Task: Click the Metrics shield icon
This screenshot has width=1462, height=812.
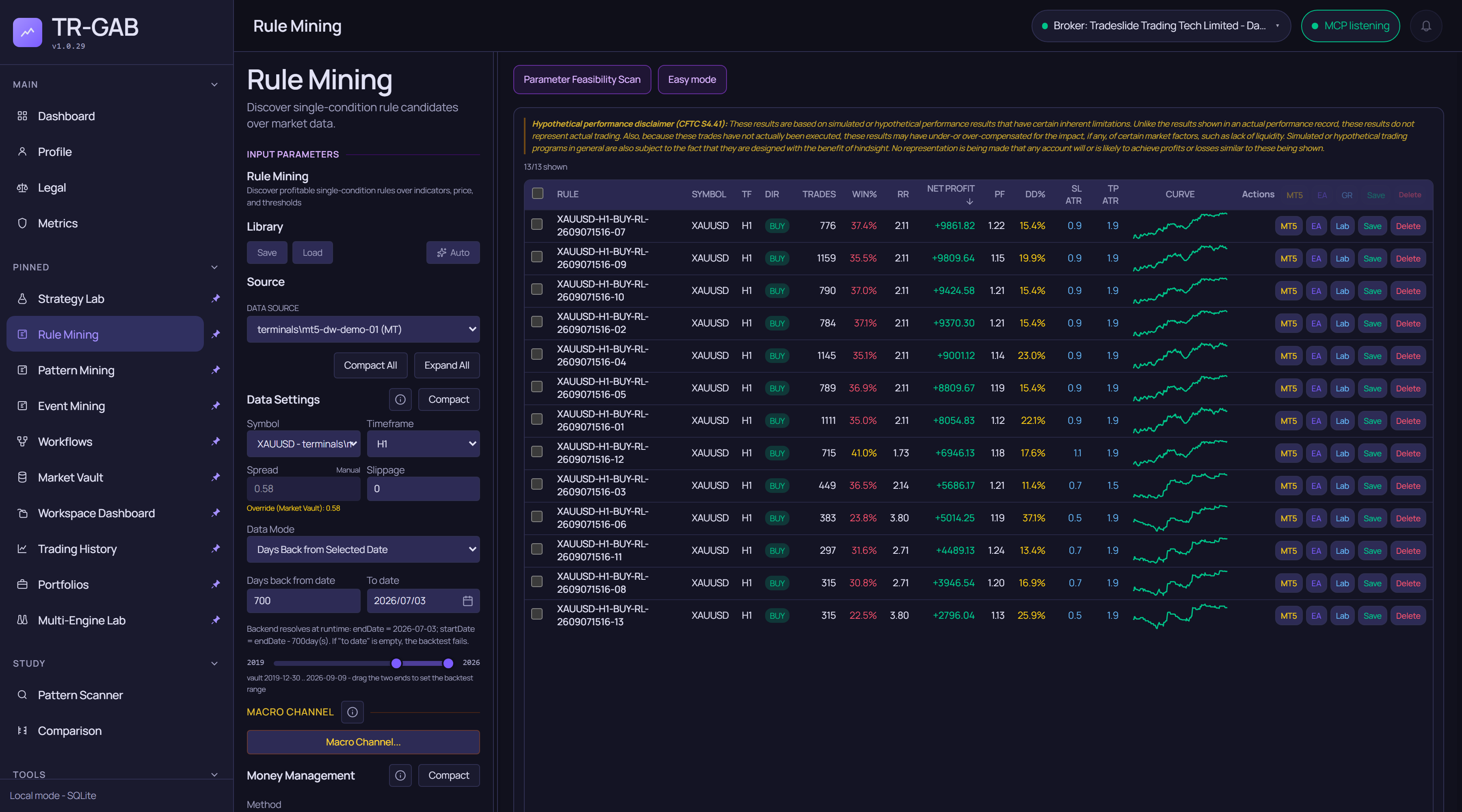Action: pos(22,223)
